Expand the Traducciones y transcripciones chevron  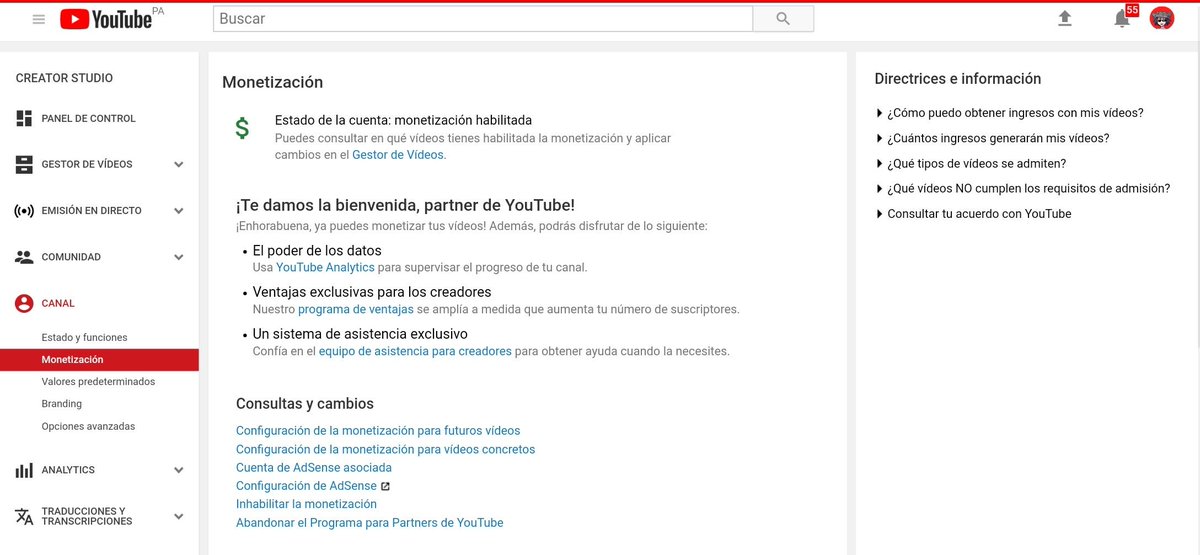pos(179,516)
